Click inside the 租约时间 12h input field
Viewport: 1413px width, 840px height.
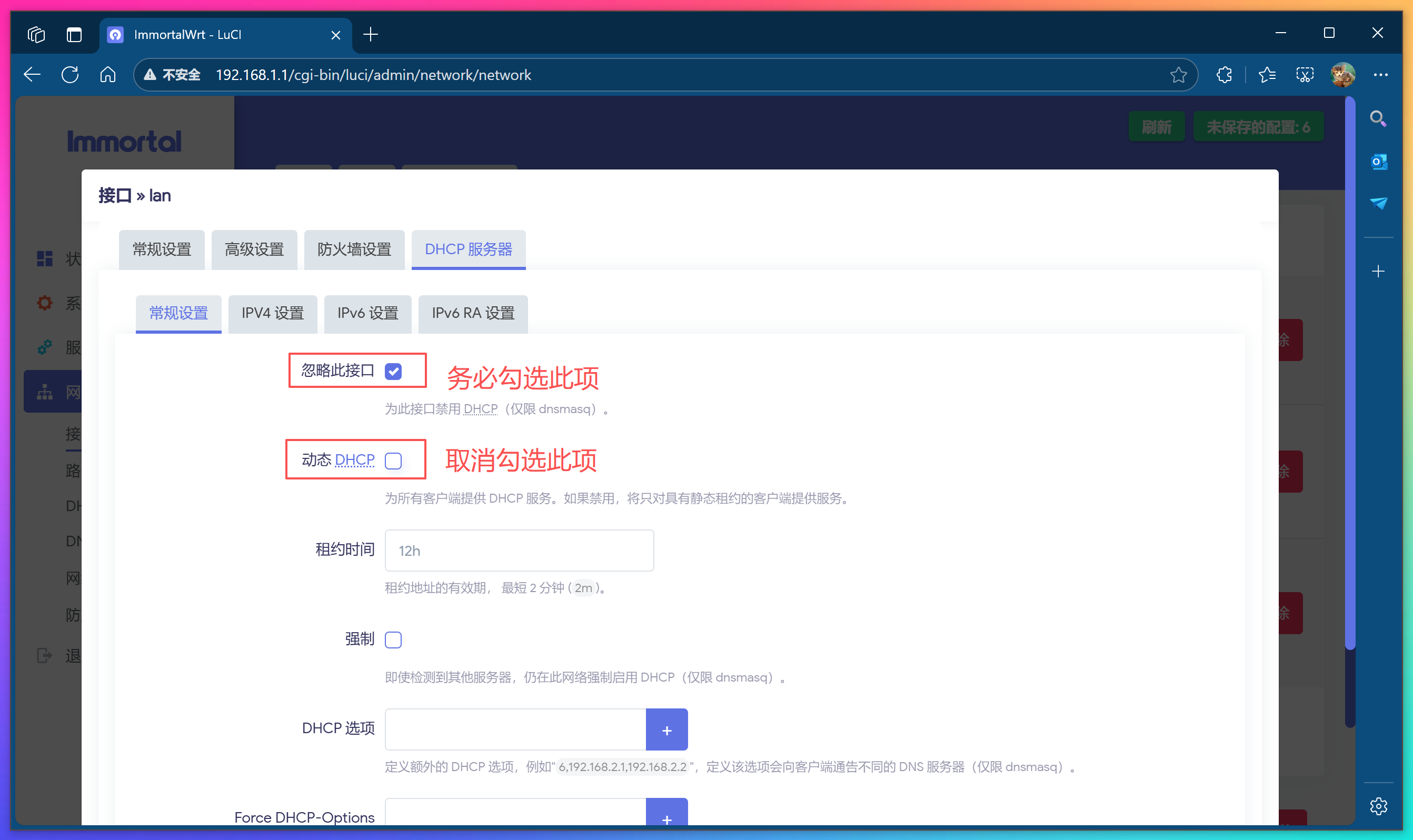(519, 549)
